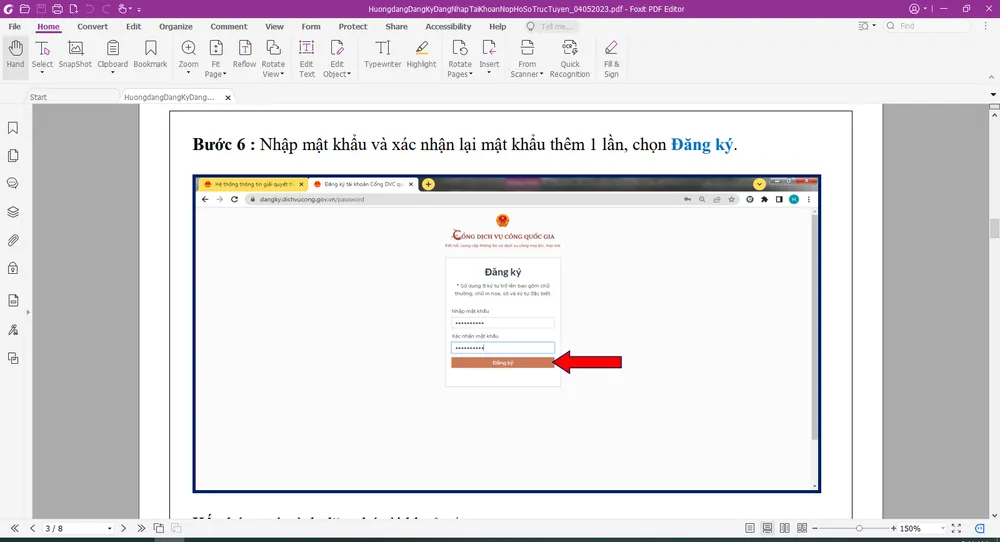
Task: Click the SnapShot tool
Action: click(75, 54)
